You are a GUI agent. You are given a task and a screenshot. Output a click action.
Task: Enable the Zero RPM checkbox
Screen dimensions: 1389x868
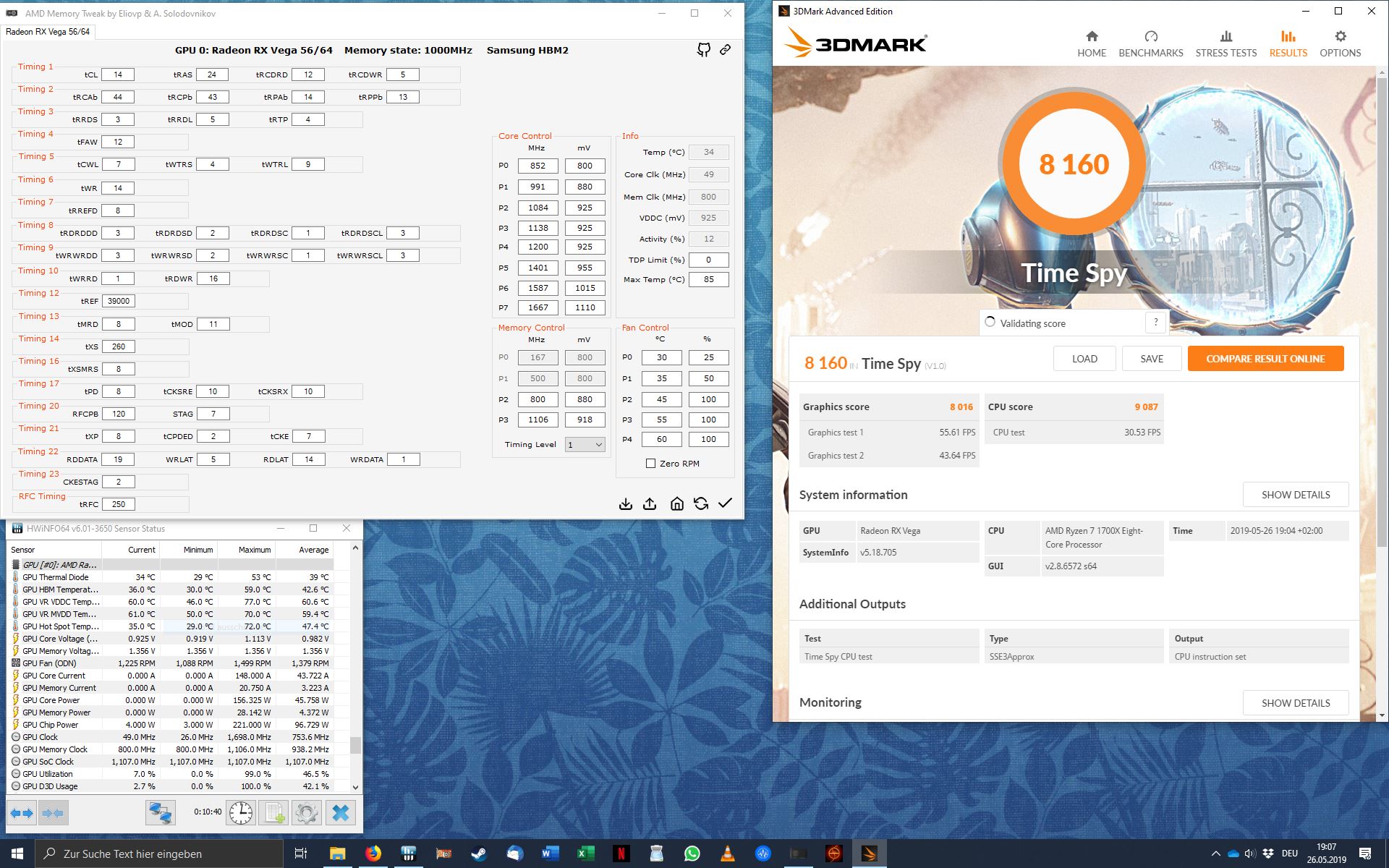click(650, 464)
